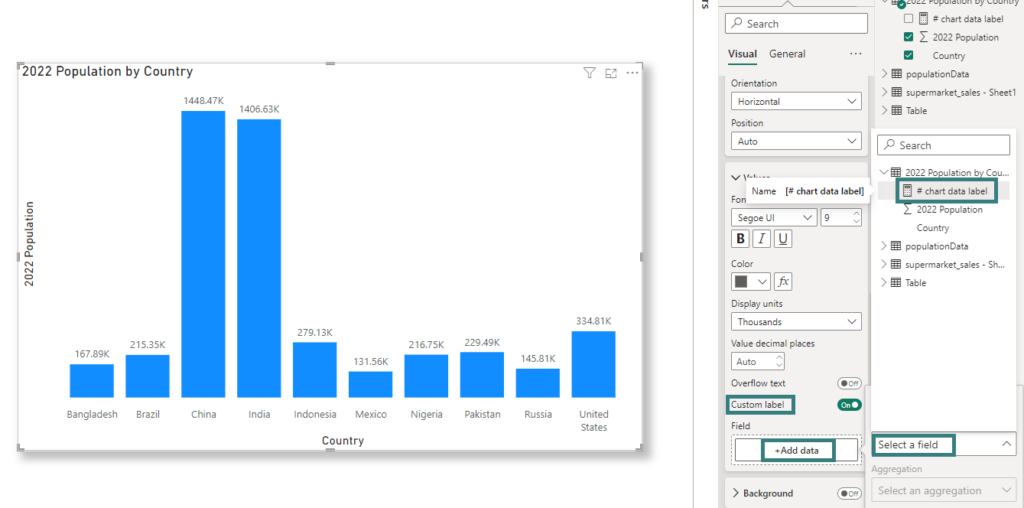The image size is (1024, 508).
Task: Click the 2022 Population y-axis title
Action: coord(29,243)
